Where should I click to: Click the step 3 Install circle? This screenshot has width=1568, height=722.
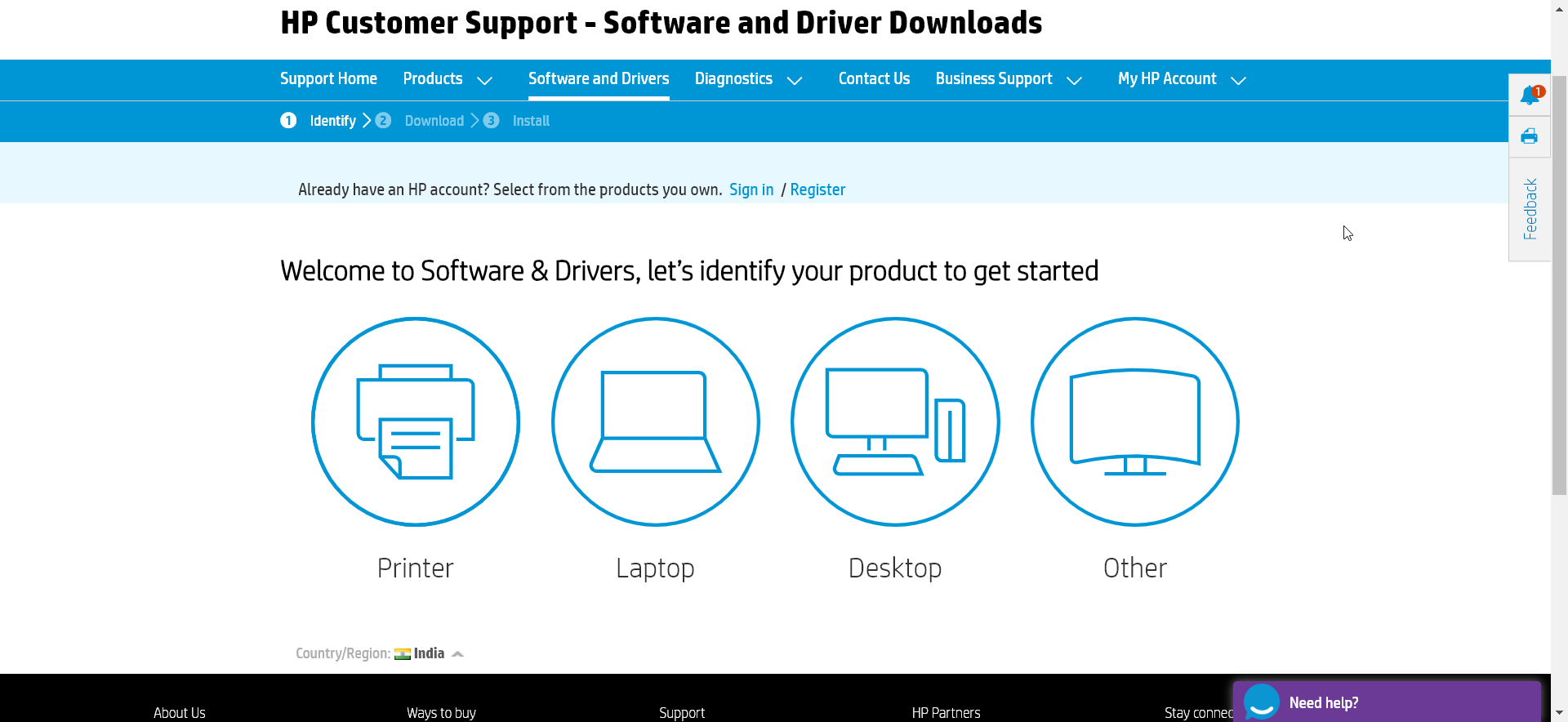(491, 121)
